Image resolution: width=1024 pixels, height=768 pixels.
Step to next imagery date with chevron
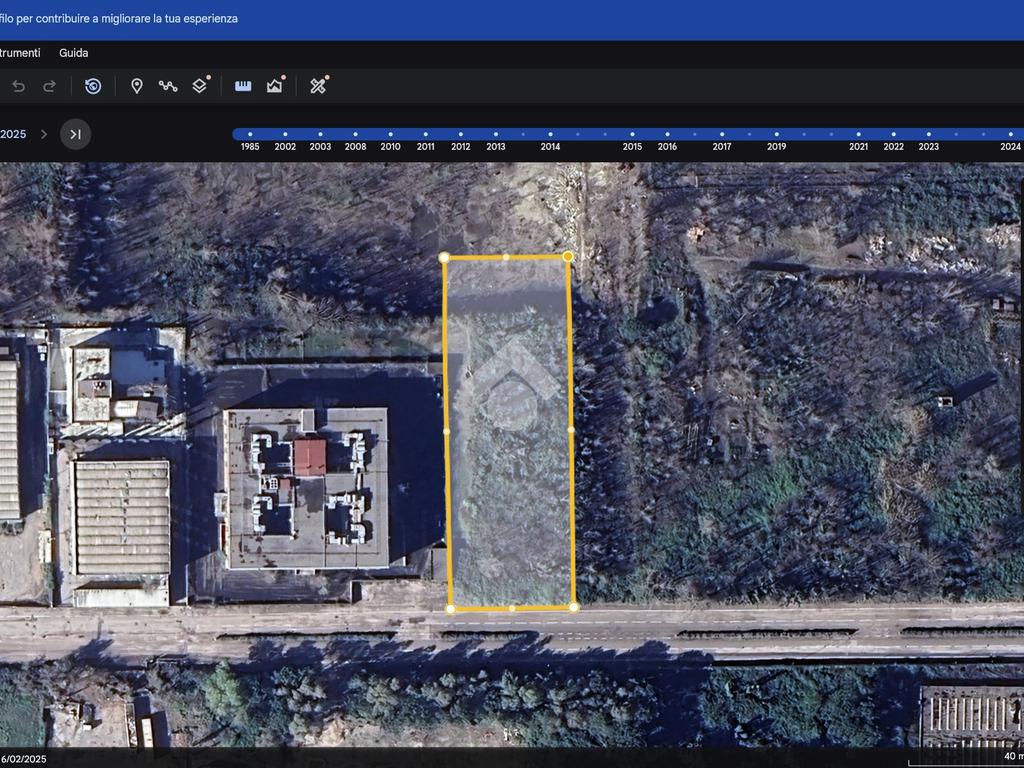[43, 134]
